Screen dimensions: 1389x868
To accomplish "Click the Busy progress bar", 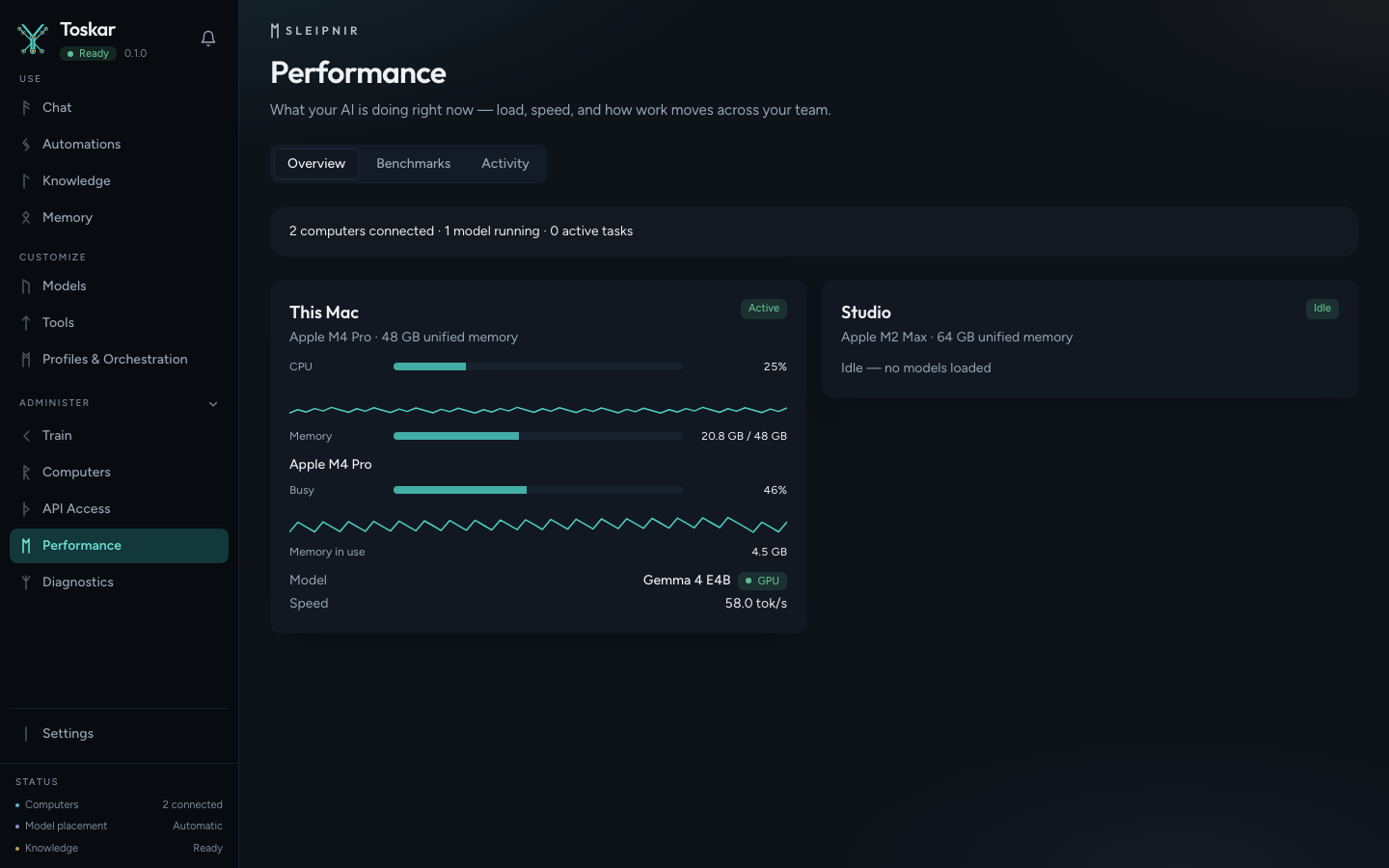I will click(538, 490).
